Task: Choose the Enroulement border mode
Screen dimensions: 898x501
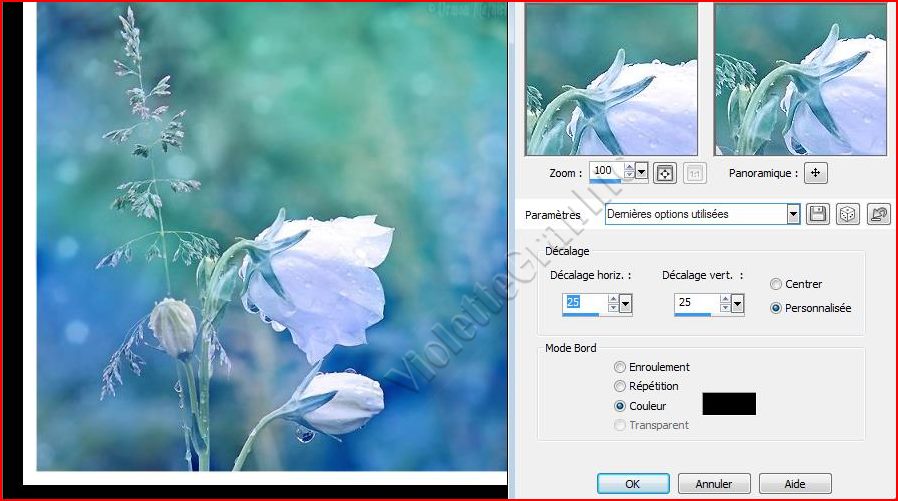Action: click(621, 367)
